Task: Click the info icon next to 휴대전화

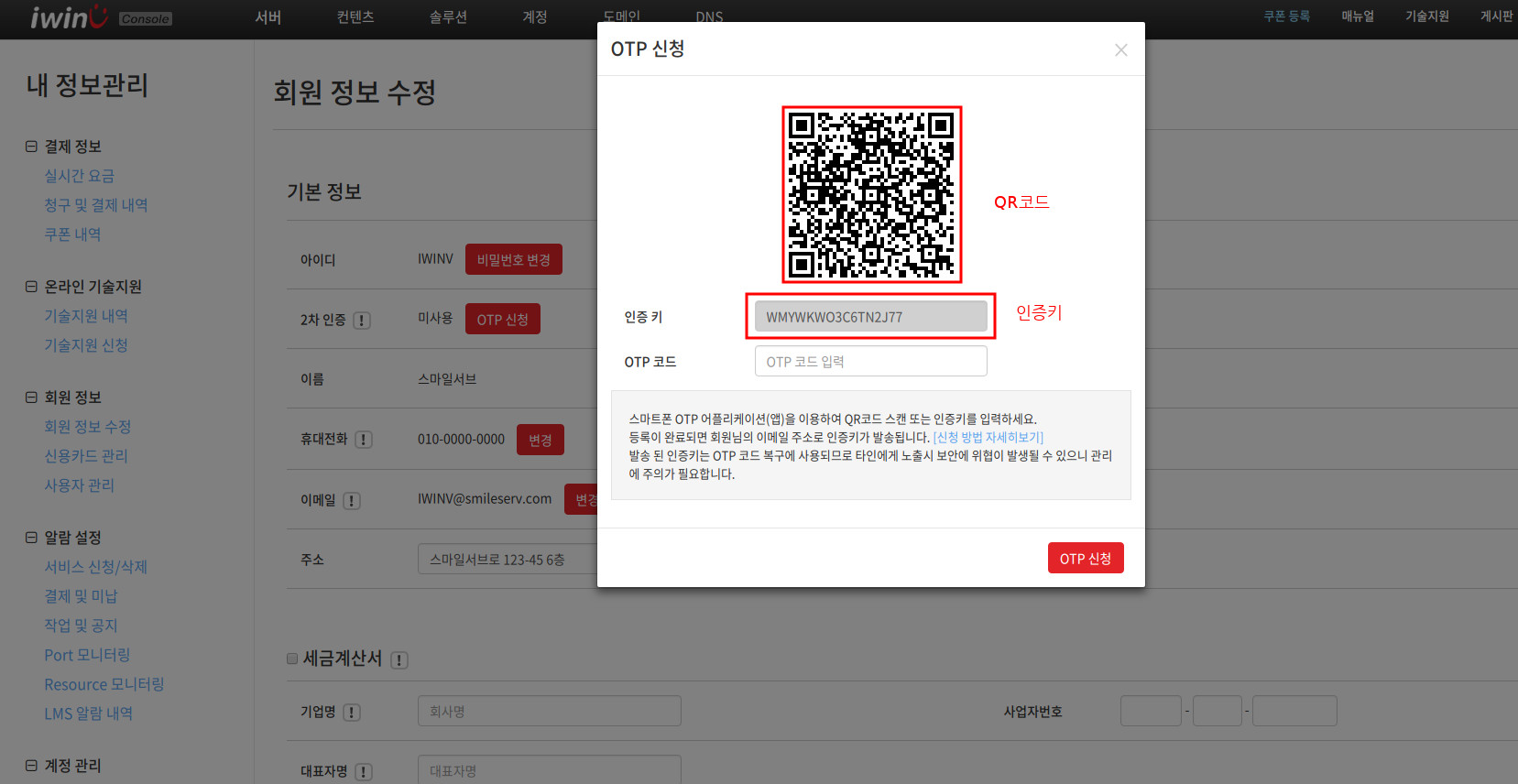Action: pyautogui.click(x=364, y=440)
